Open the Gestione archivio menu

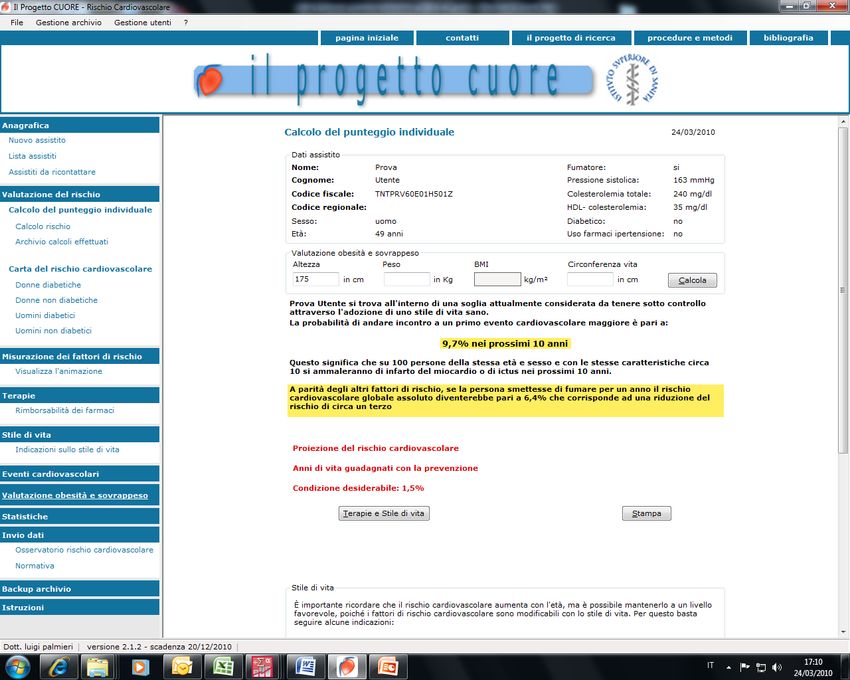tap(68, 22)
